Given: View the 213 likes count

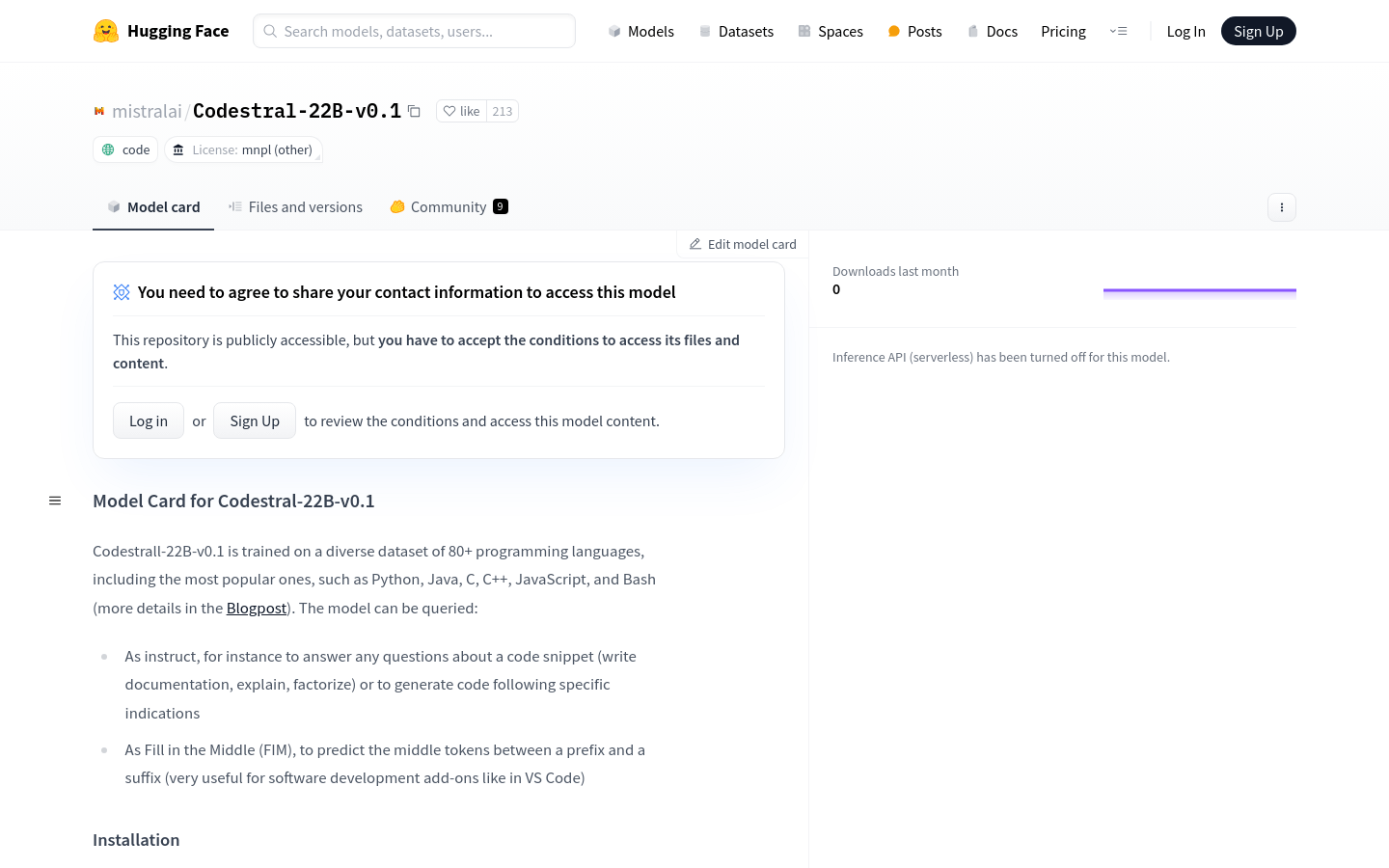Looking at the screenshot, I should [x=503, y=111].
